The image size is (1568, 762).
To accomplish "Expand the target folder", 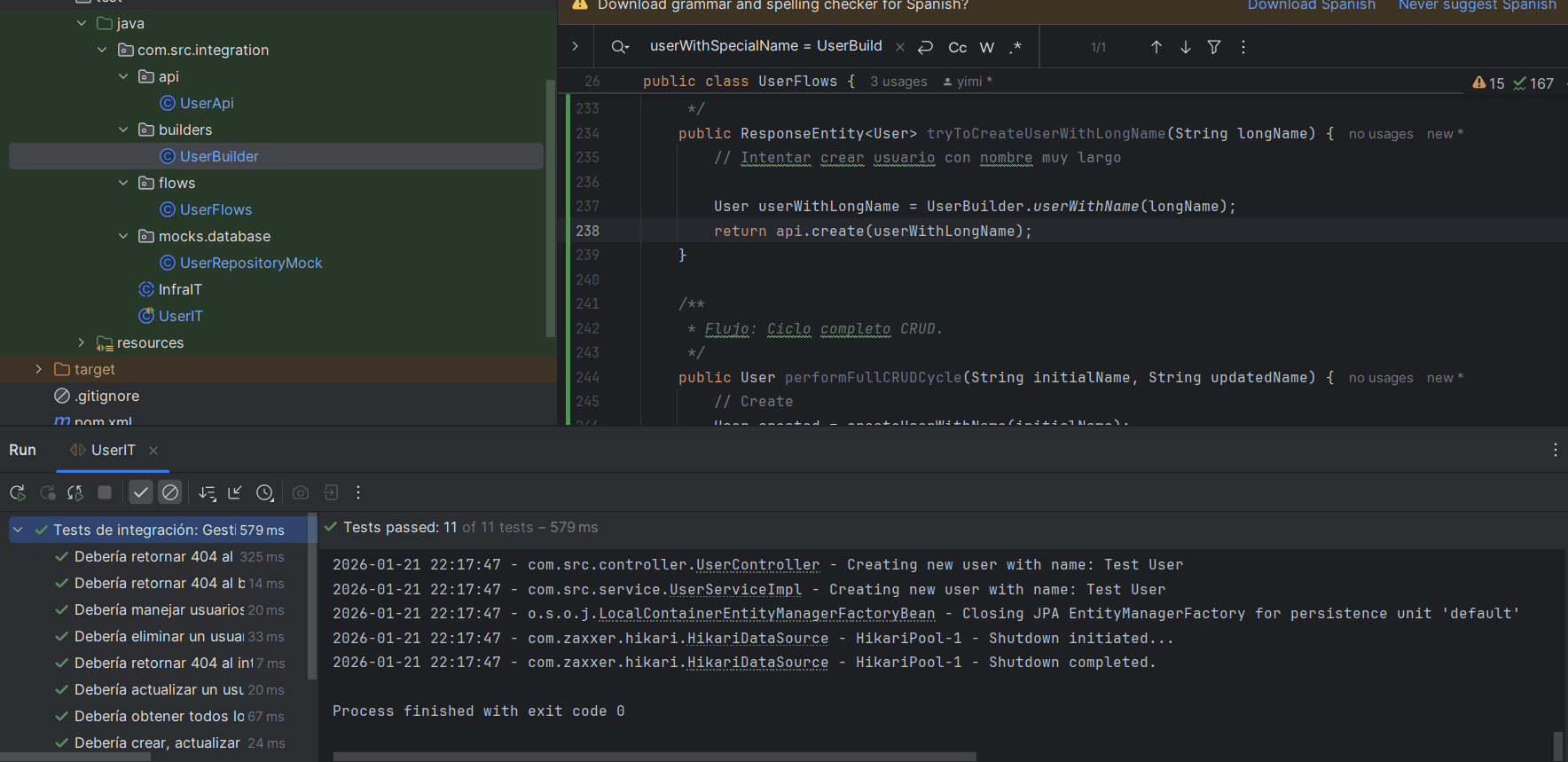I will (38, 369).
